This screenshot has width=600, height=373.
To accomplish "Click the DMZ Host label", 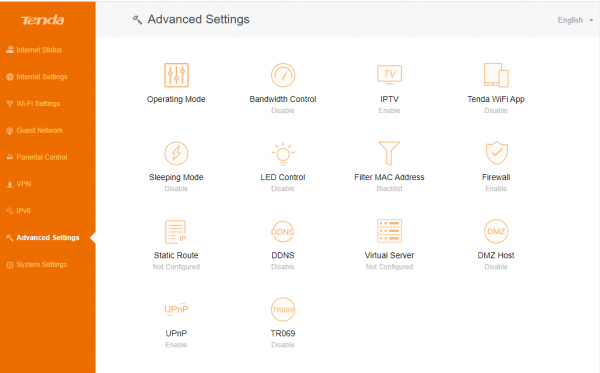I will 496,255.
